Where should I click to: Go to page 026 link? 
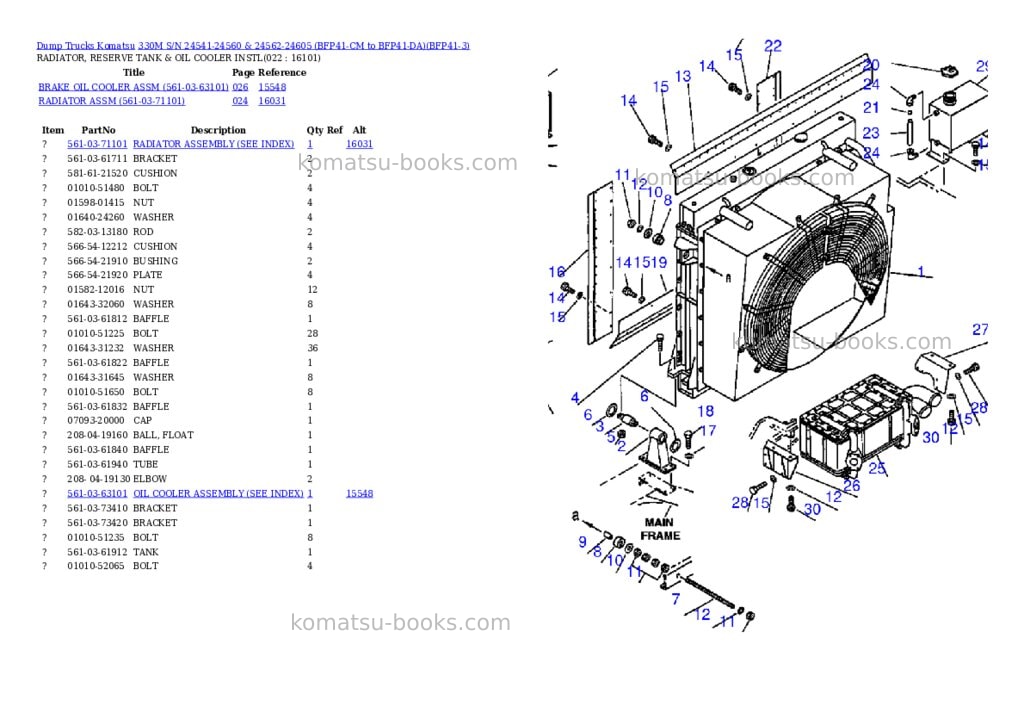pos(240,87)
